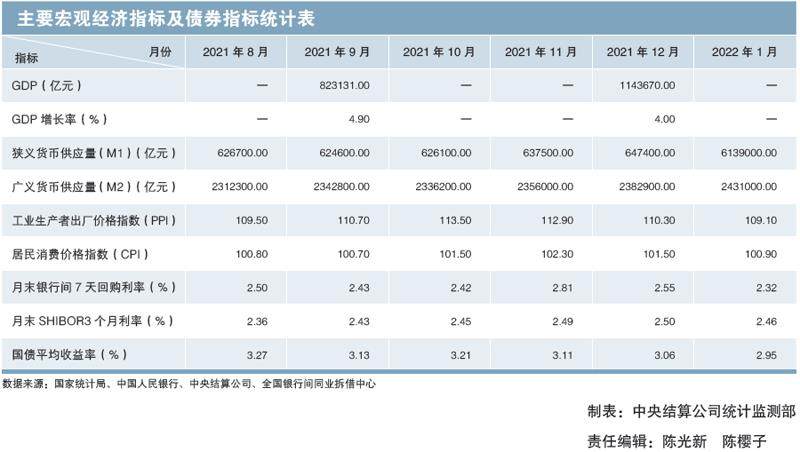Select the 2021 年 8 月 column header

236,52
